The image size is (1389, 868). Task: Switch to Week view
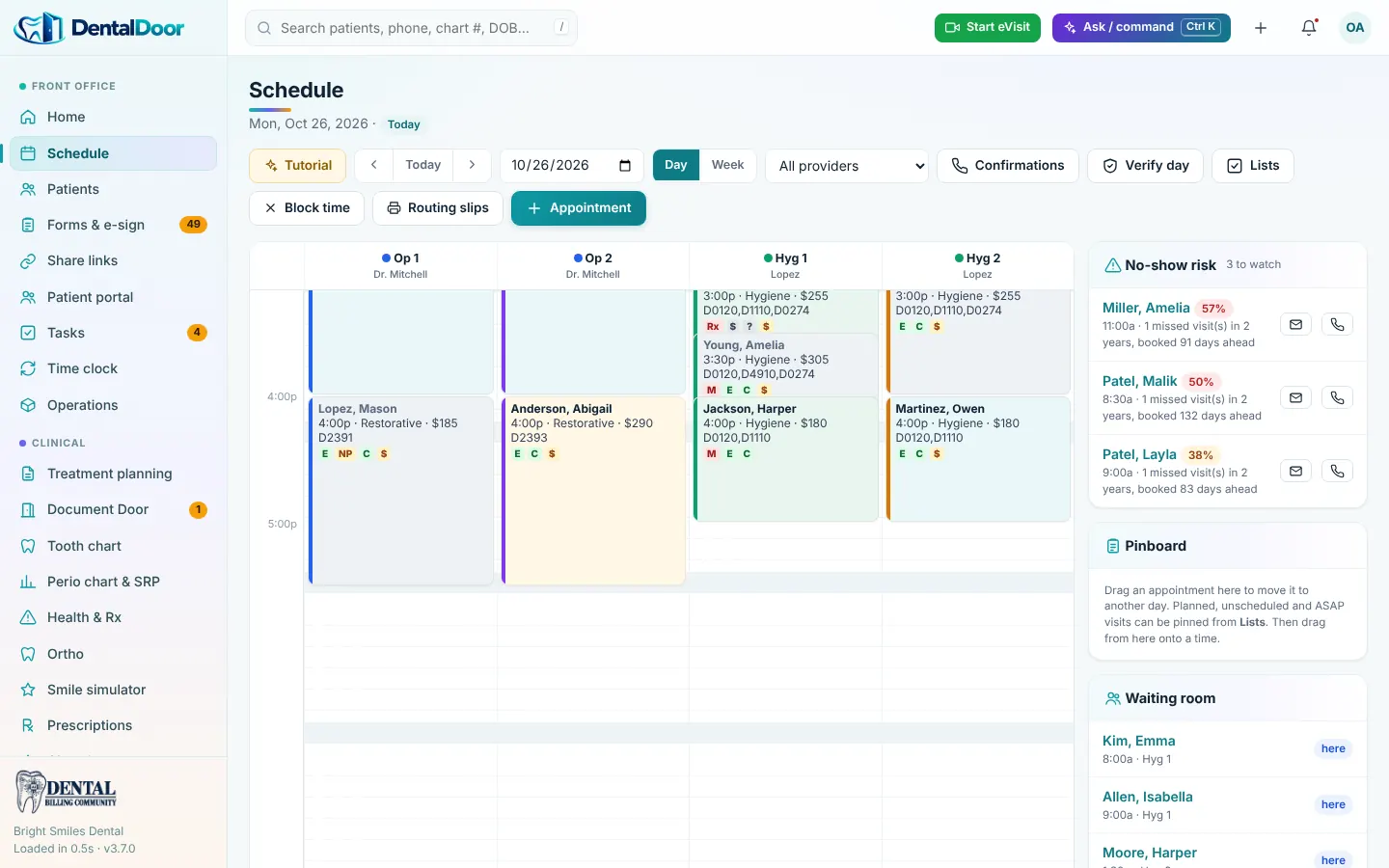727,165
